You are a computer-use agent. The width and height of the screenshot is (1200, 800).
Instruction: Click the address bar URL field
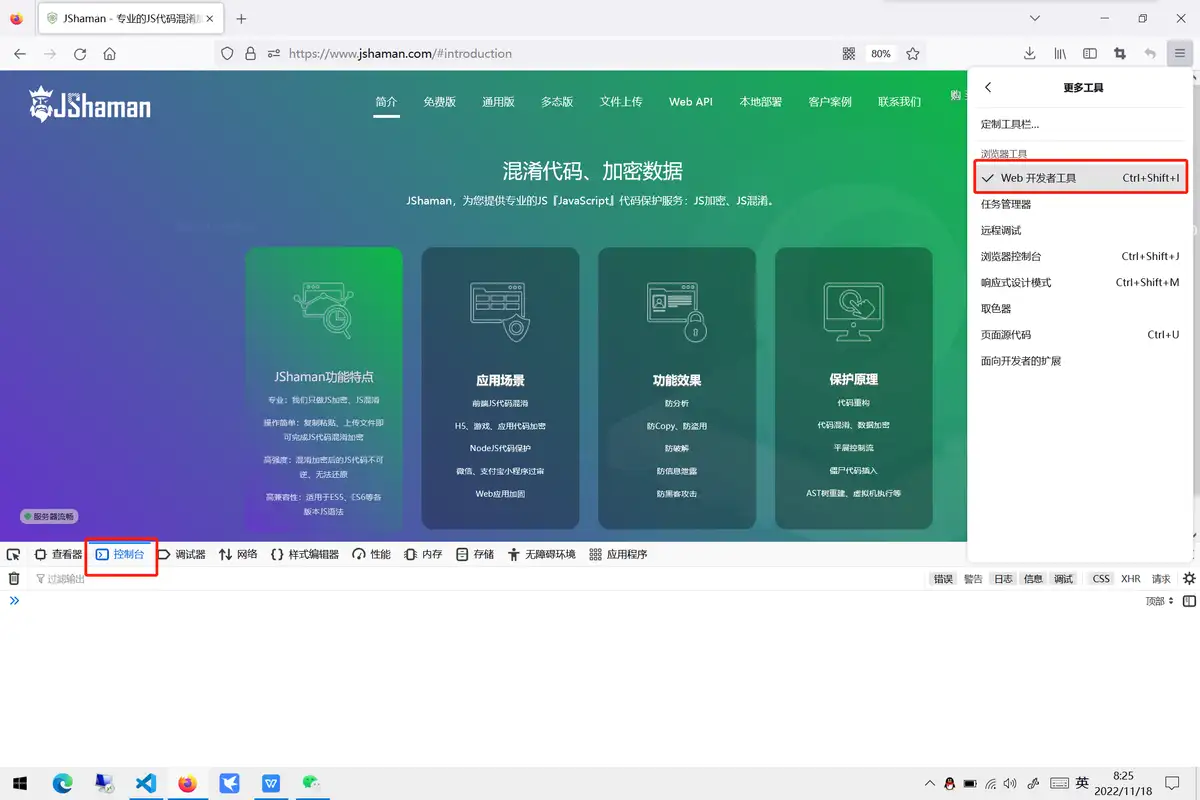pyautogui.click(x=560, y=54)
